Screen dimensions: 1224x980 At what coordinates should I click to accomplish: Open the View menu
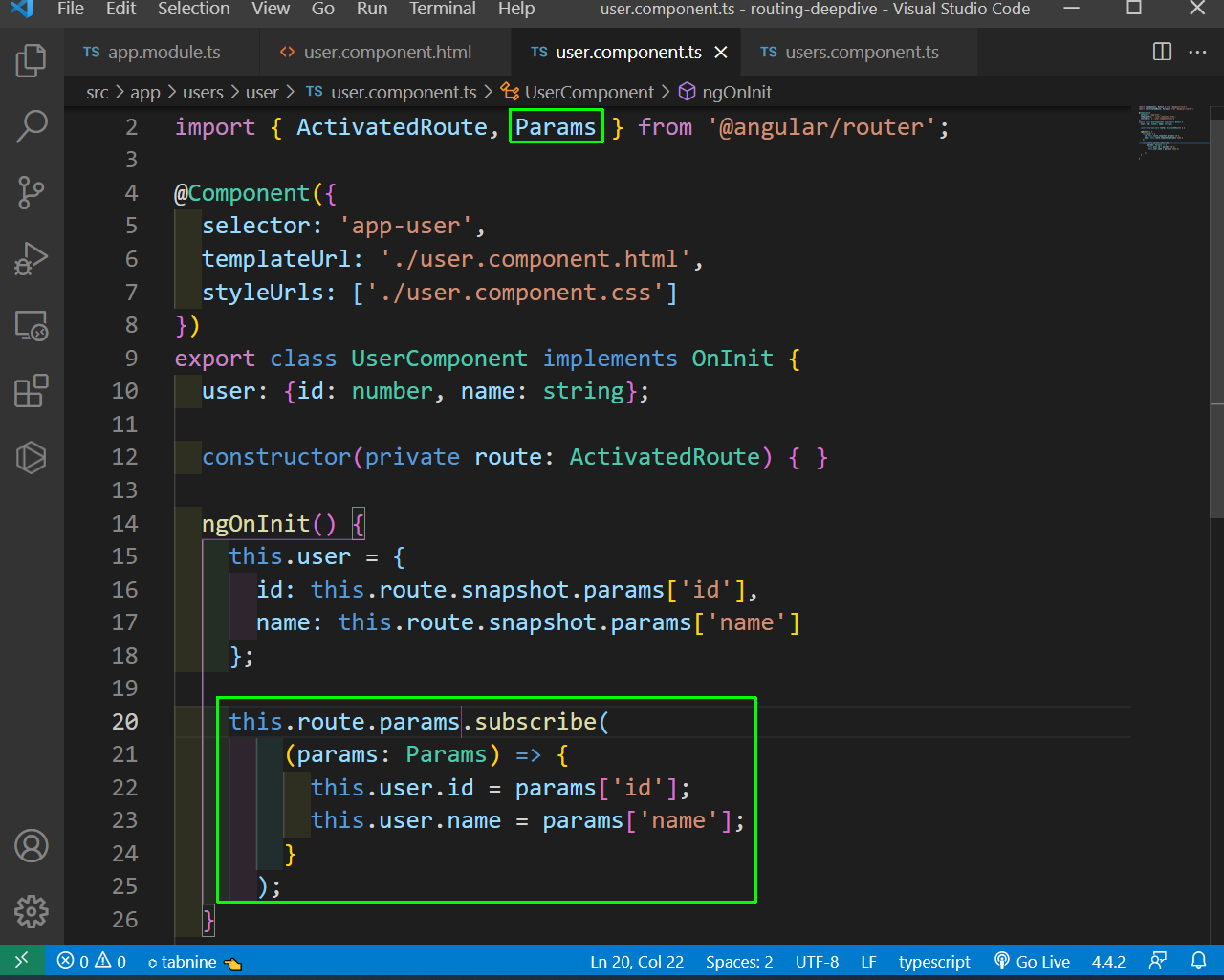click(x=271, y=9)
